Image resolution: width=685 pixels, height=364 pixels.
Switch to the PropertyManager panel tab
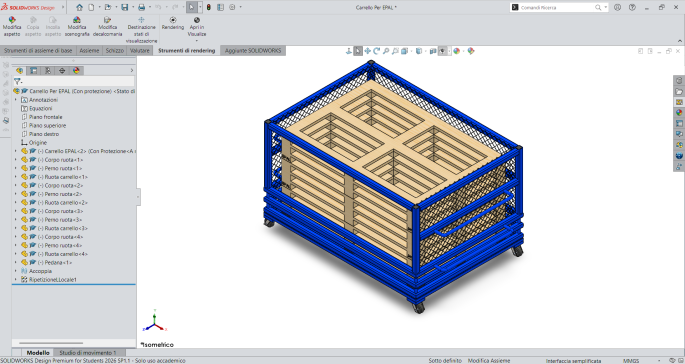pyautogui.click(x=34, y=70)
